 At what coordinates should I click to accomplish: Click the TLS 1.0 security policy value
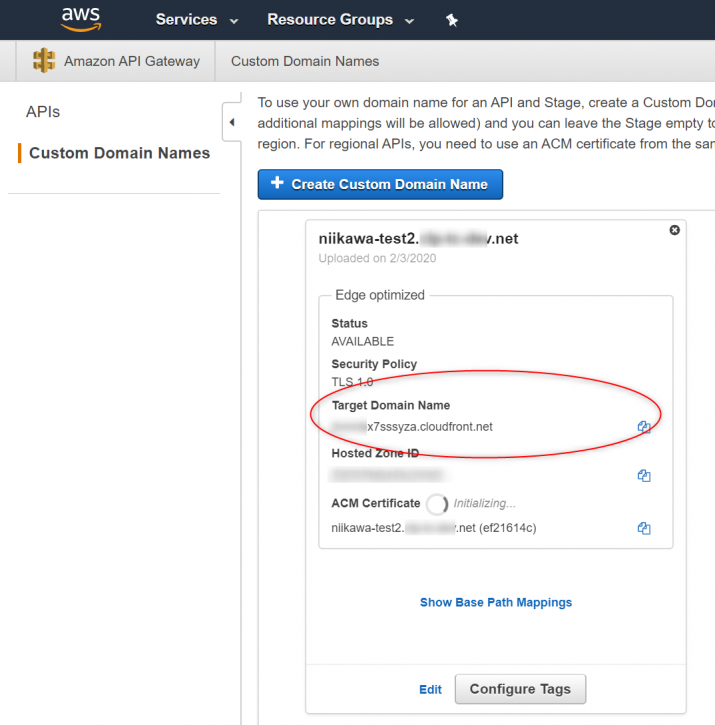[x=352, y=382]
